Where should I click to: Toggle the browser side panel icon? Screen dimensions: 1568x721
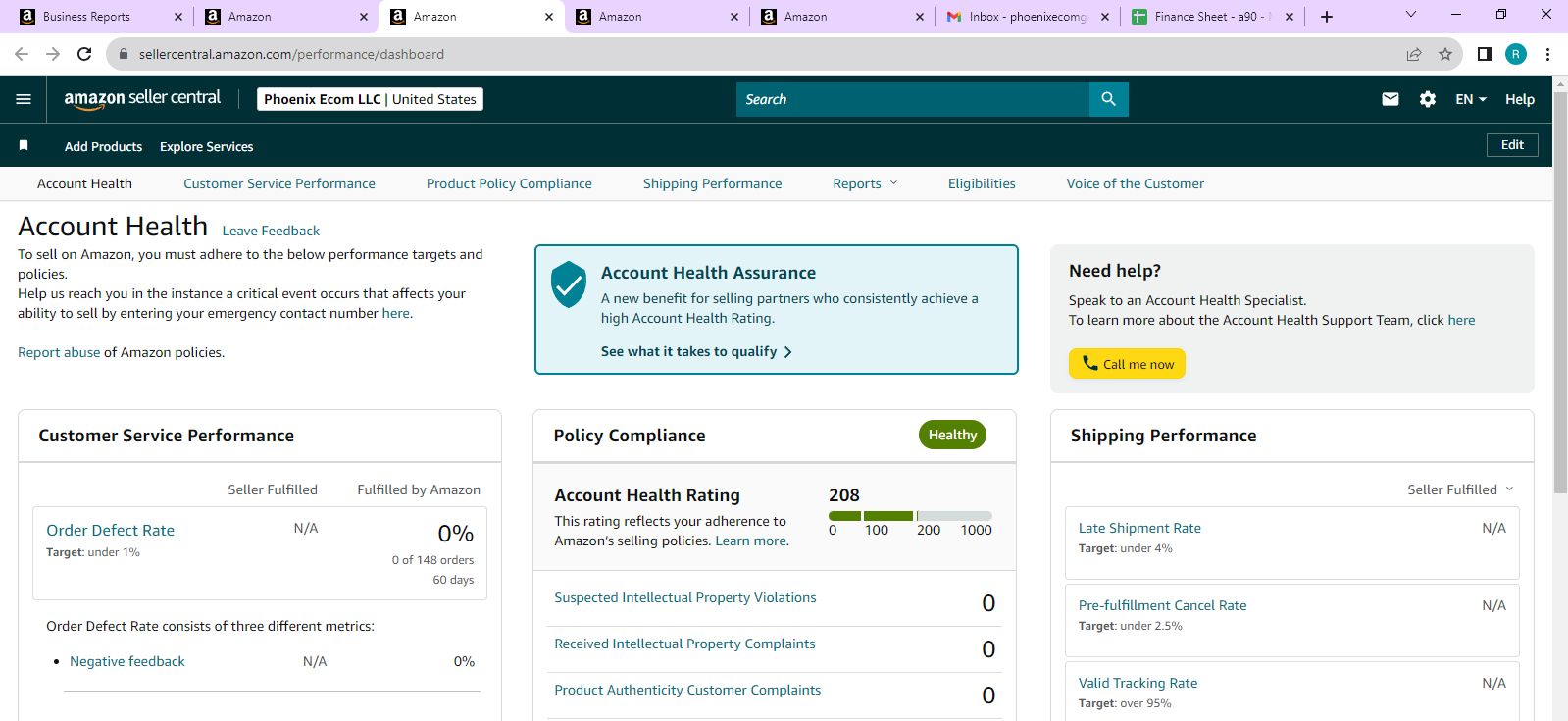pos(1484,54)
